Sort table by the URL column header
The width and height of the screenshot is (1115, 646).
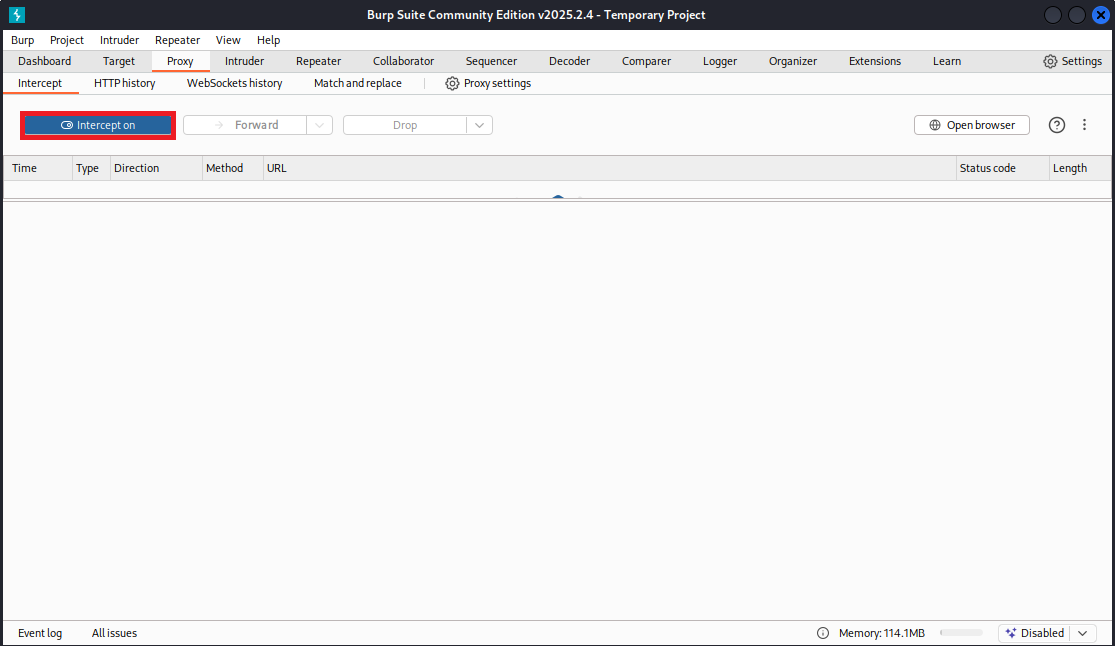[277, 168]
